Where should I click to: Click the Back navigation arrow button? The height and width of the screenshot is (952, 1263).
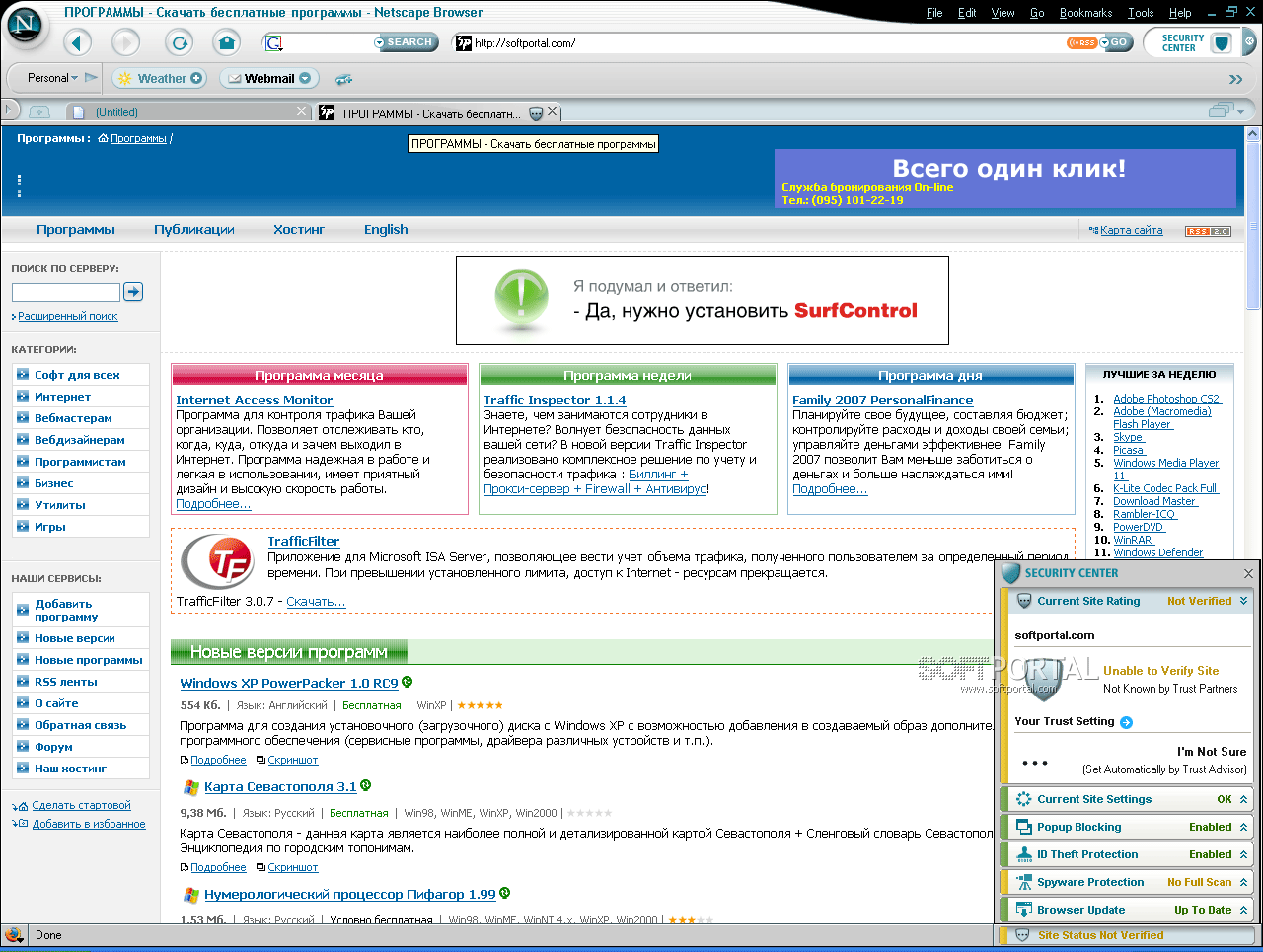pos(77,42)
